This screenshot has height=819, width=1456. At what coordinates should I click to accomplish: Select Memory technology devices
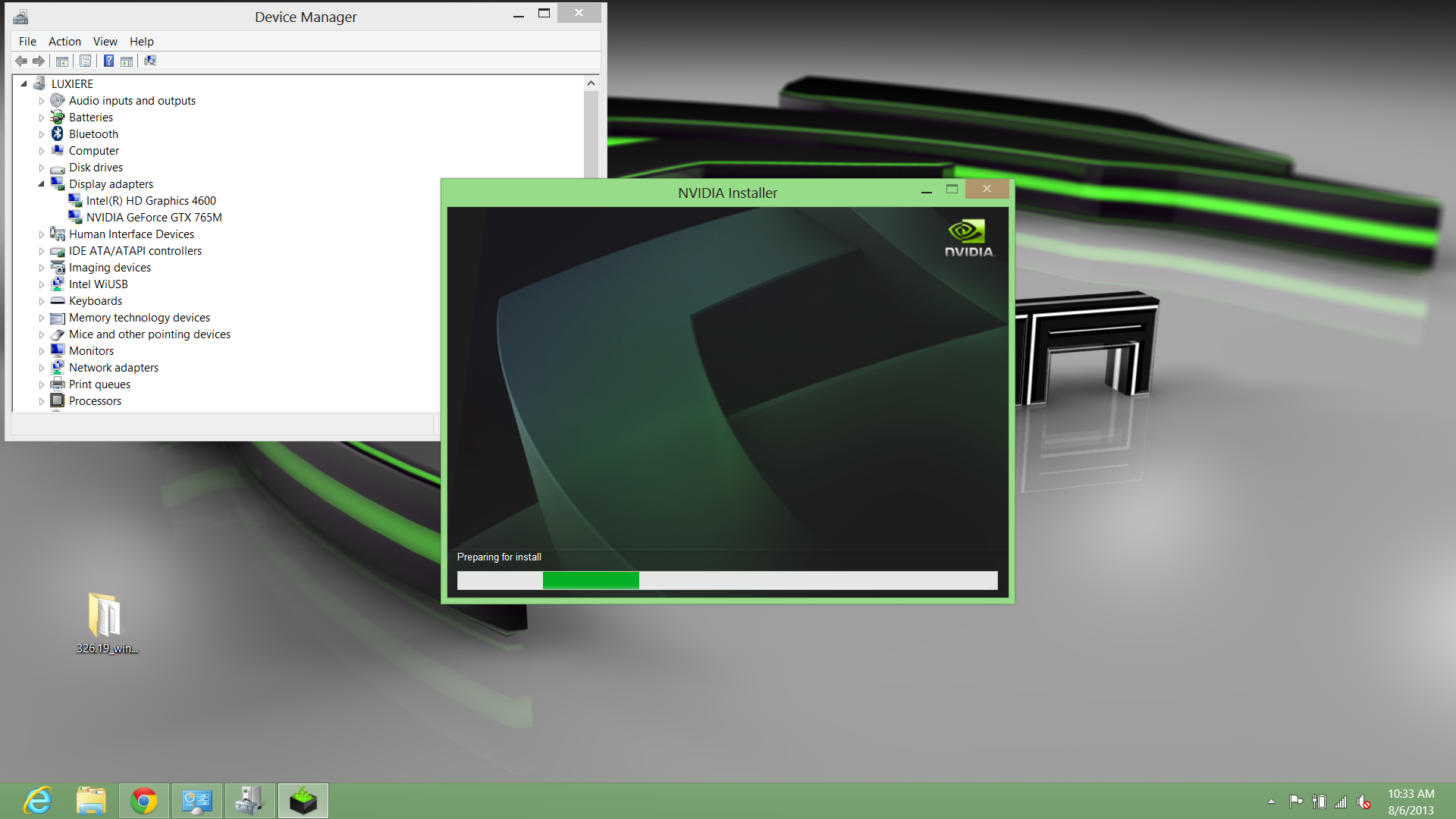pos(140,318)
